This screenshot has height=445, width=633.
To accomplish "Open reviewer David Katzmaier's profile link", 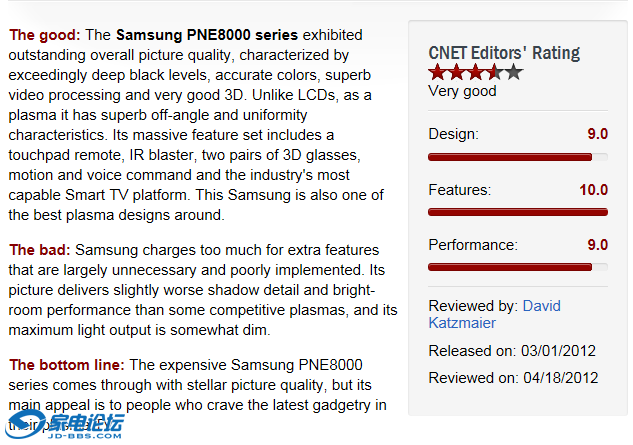I will 494,314.
